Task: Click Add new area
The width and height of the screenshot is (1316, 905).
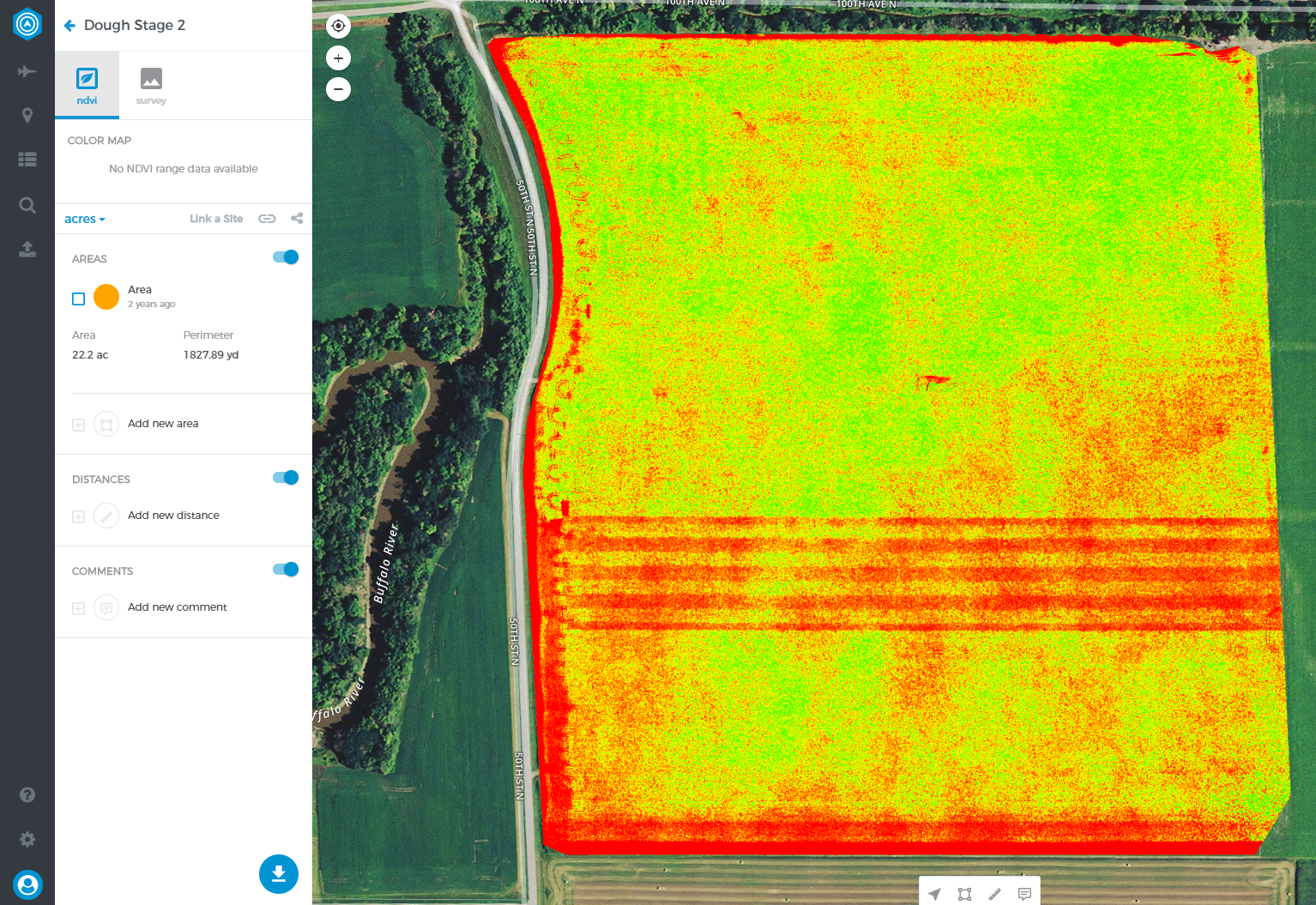Action: [163, 424]
